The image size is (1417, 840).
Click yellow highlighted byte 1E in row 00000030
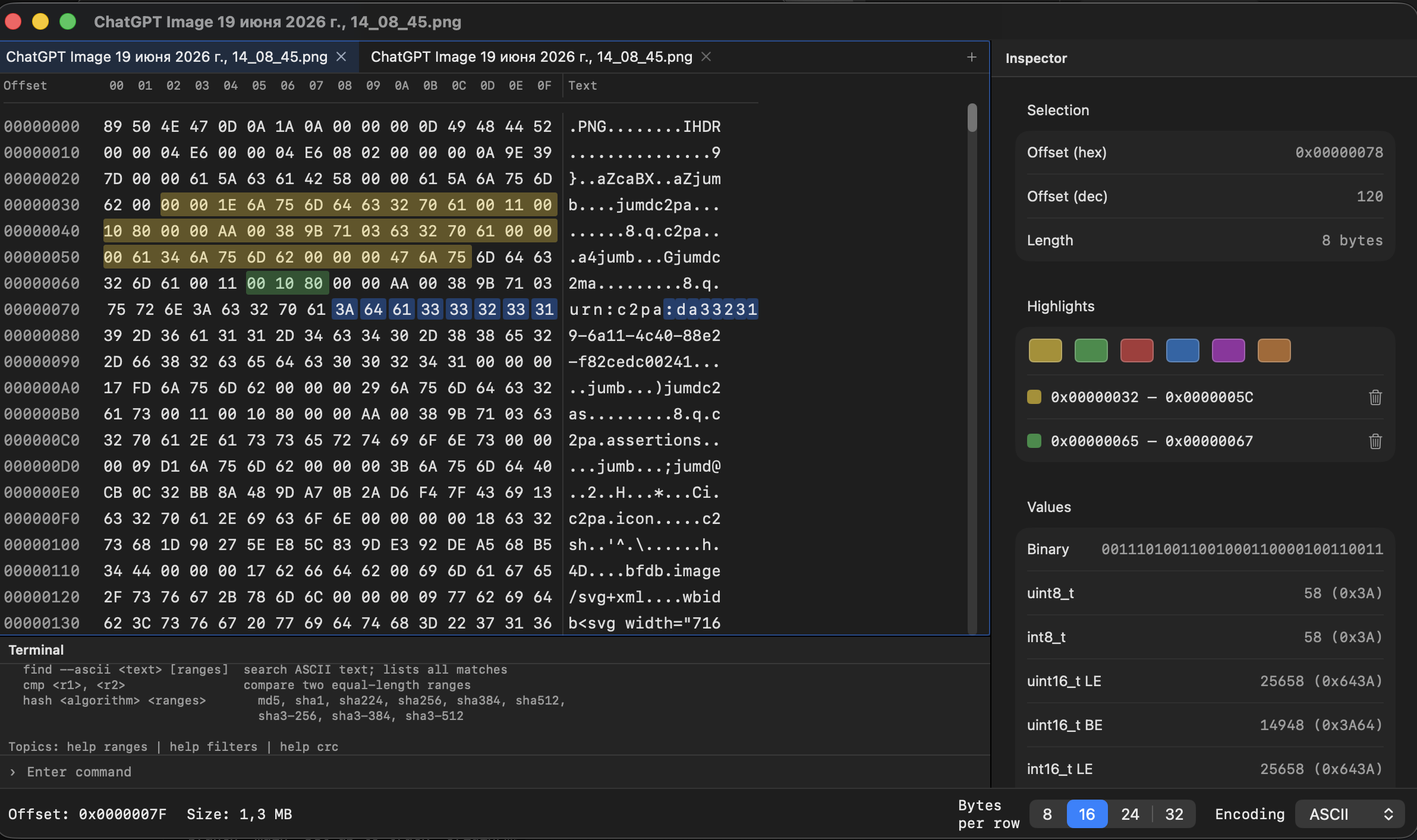tap(227, 205)
